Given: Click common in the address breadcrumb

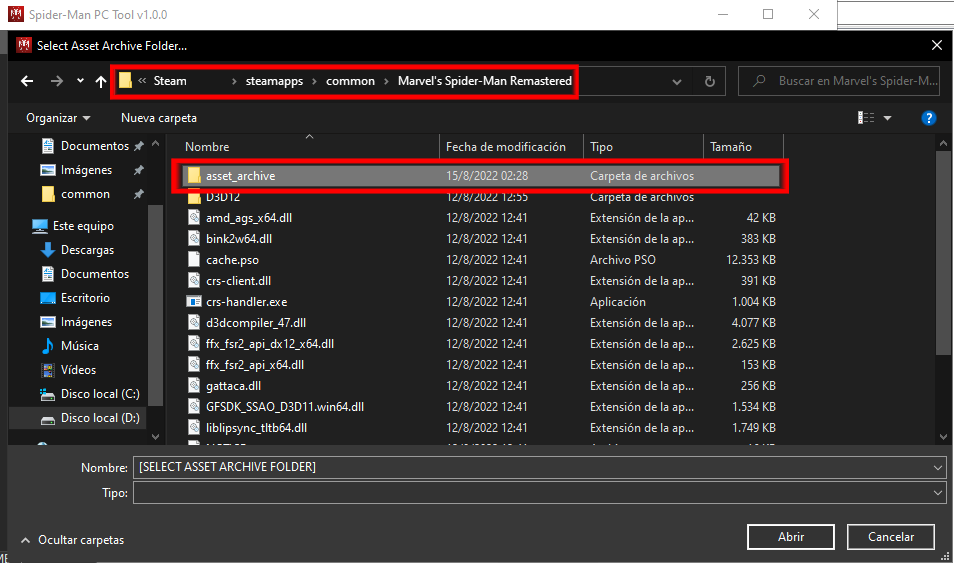Looking at the screenshot, I should point(350,81).
